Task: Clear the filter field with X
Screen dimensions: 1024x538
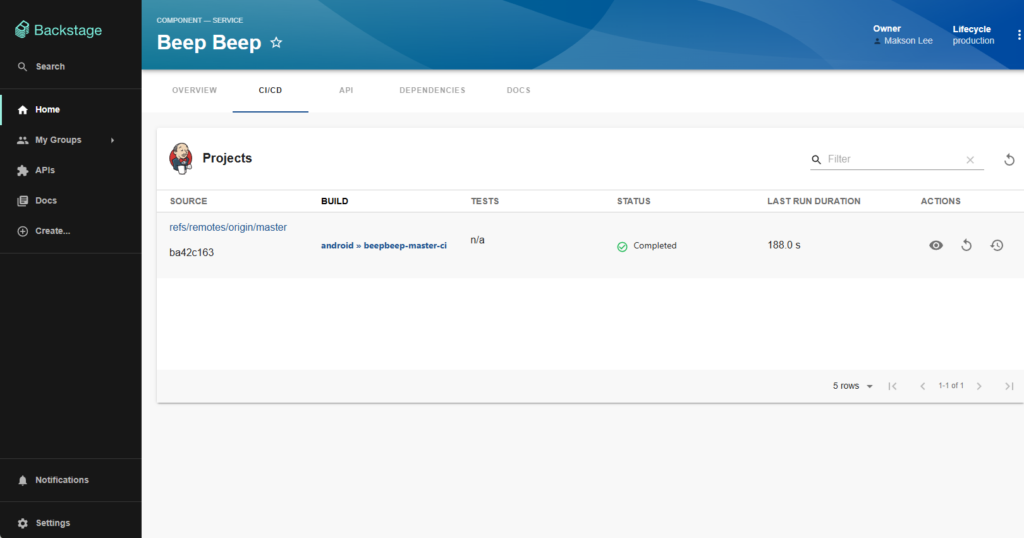Action: pyautogui.click(x=970, y=160)
